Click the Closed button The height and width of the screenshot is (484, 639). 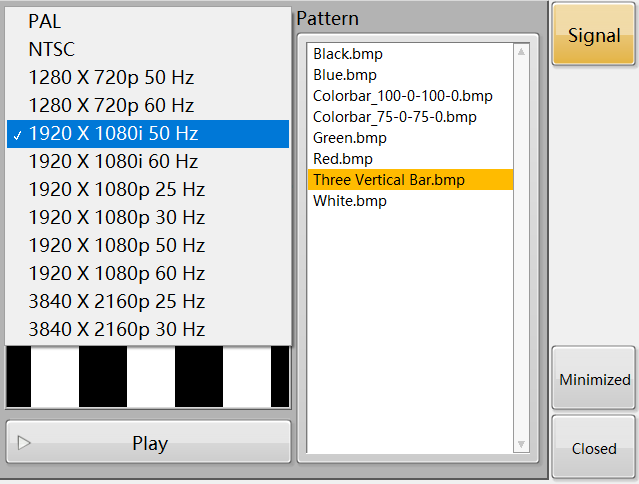pos(594,448)
